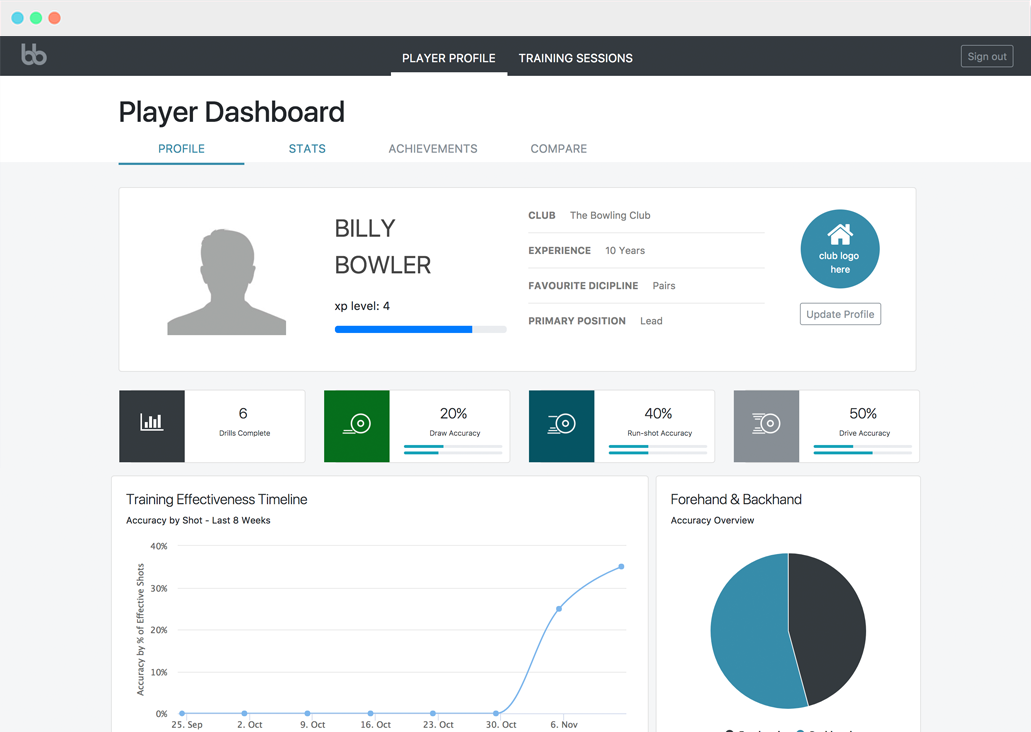1031x732 pixels.
Task: Click the Player Dashboard title
Action: coord(231,112)
